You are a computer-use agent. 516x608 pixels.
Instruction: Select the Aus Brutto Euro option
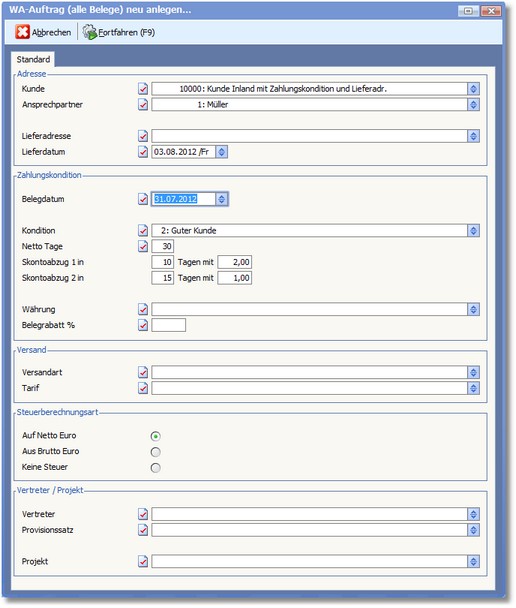(x=155, y=452)
